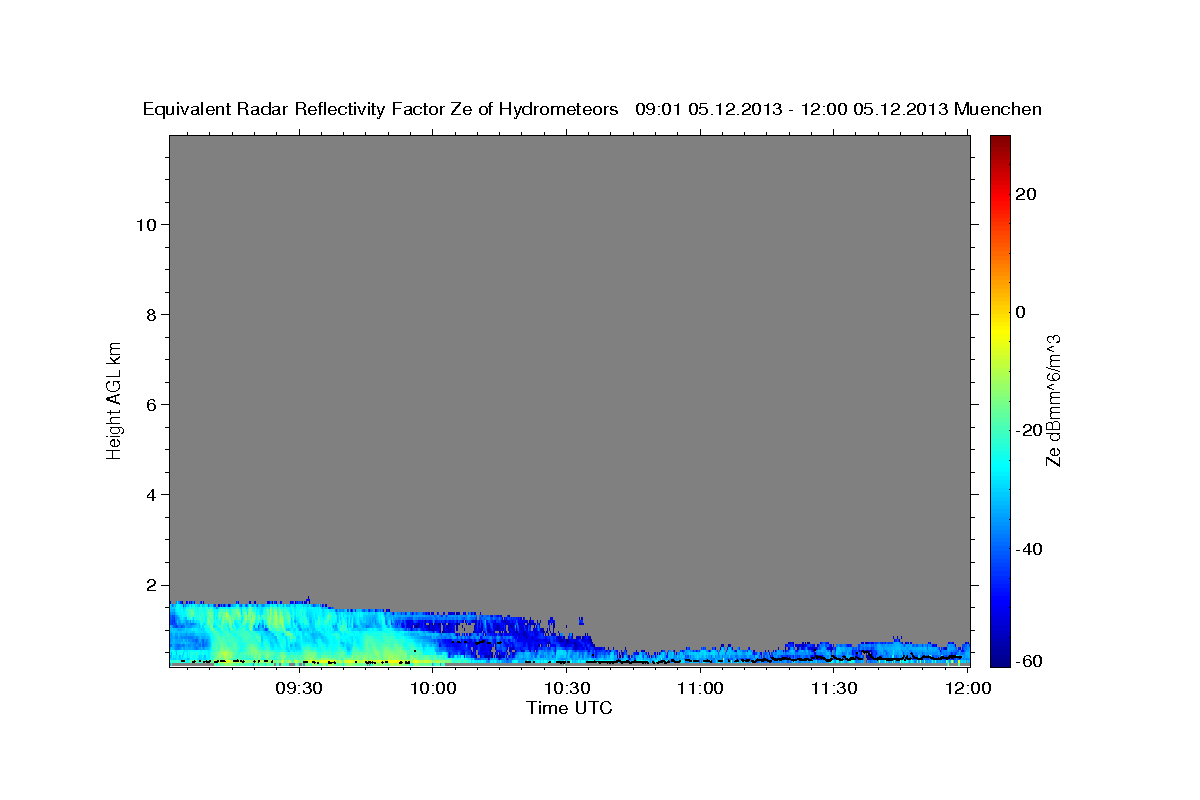This screenshot has width=1200, height=800.
Task: Click the height axis value 6
Action: point(152,404)
